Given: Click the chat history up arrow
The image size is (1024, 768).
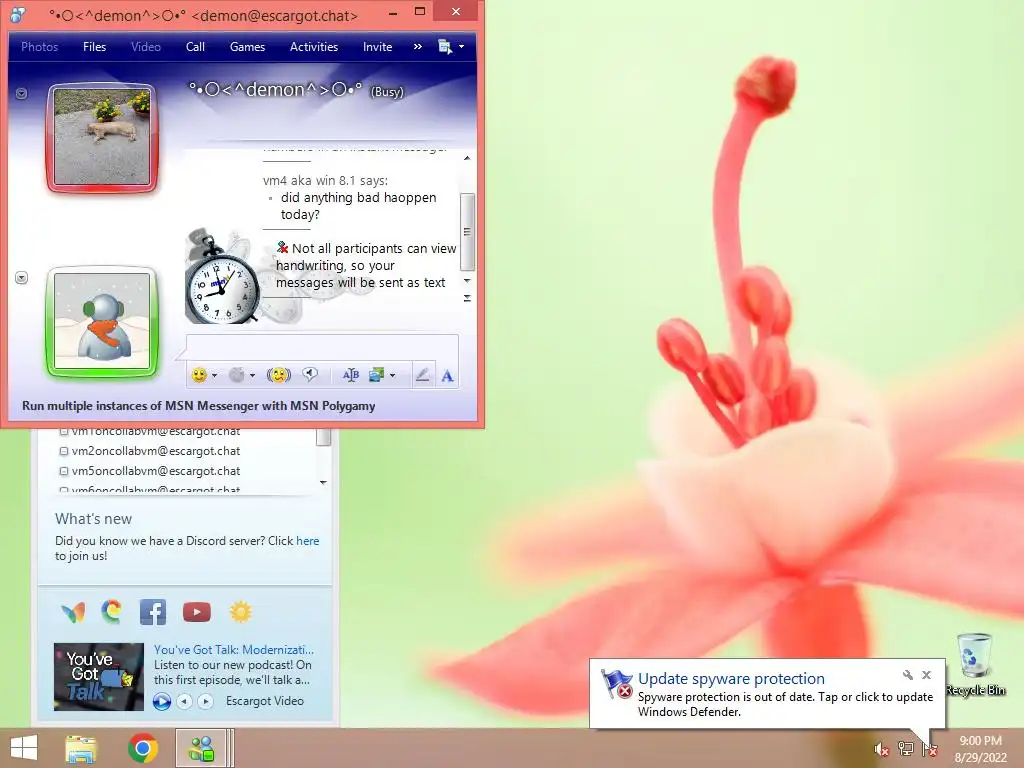Looking at the screenshot, I should coord(467,158).
